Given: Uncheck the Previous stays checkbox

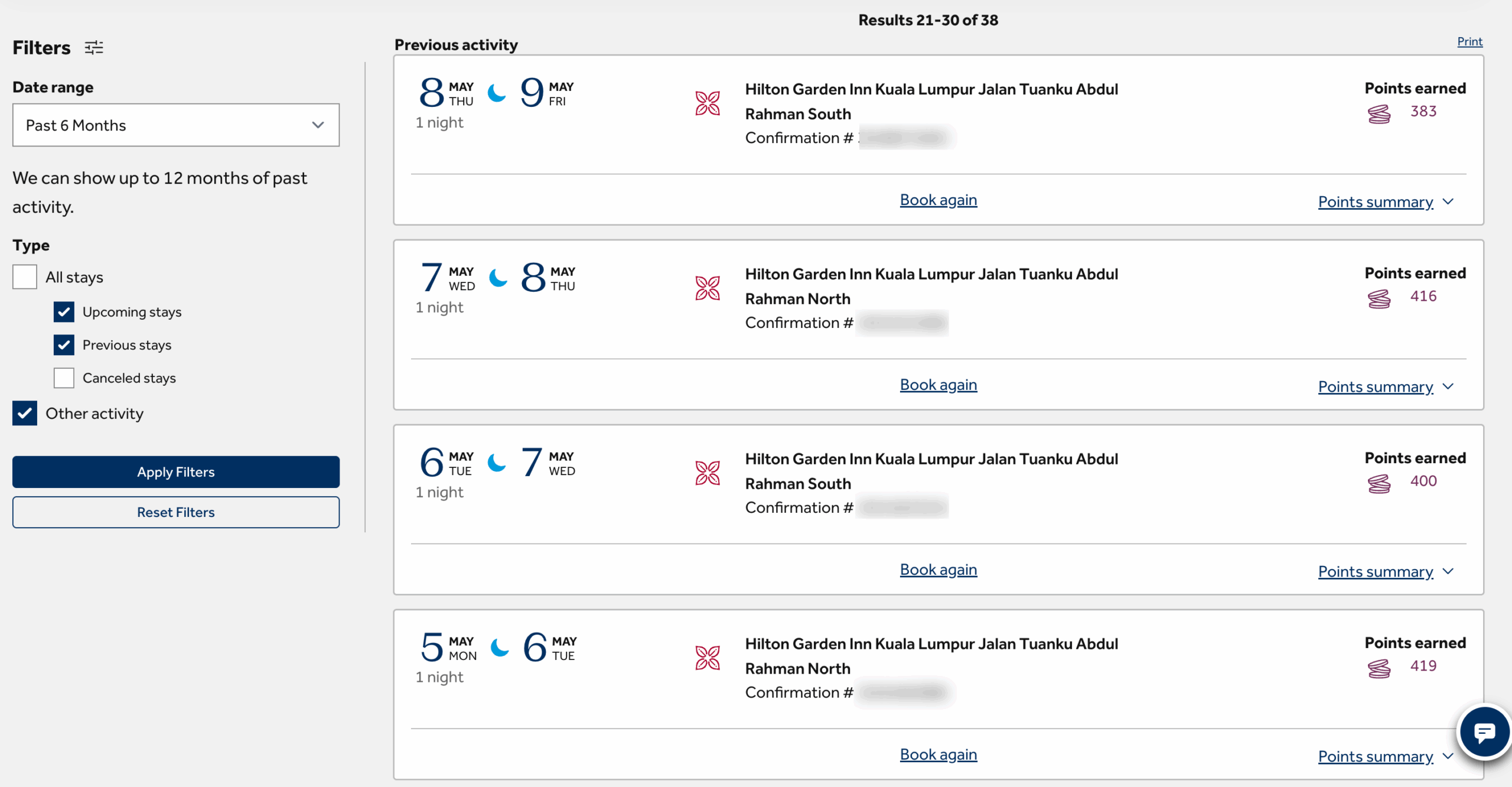Looking at the screenshot, I should 64,345.
